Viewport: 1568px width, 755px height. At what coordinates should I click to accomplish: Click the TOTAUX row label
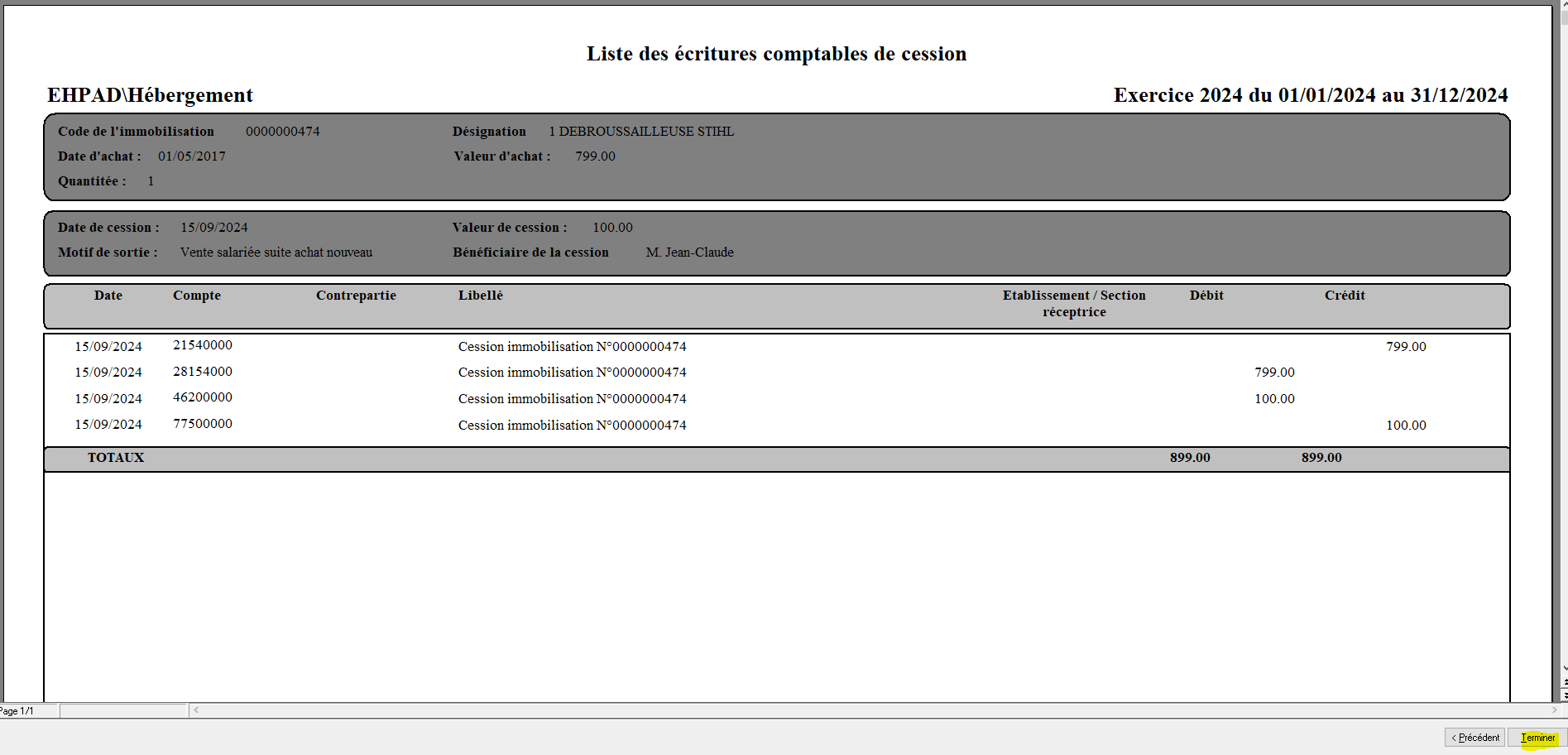pos(116,458)
